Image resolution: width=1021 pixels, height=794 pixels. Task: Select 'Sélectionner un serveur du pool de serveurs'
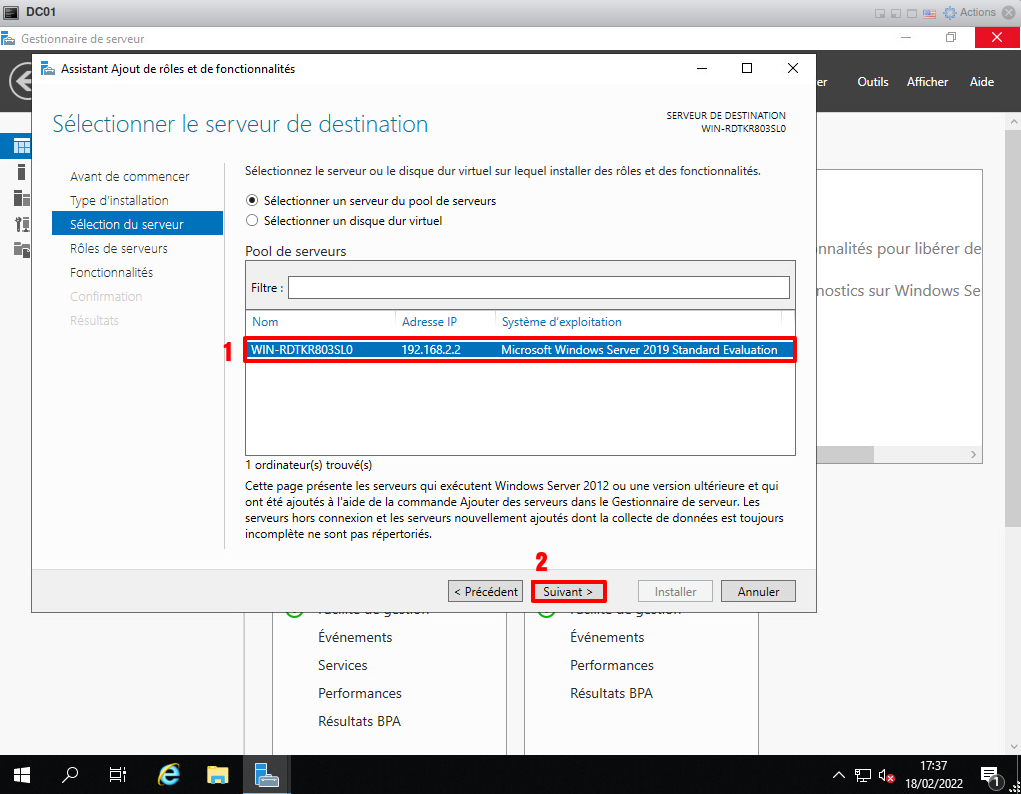point(252,200)
